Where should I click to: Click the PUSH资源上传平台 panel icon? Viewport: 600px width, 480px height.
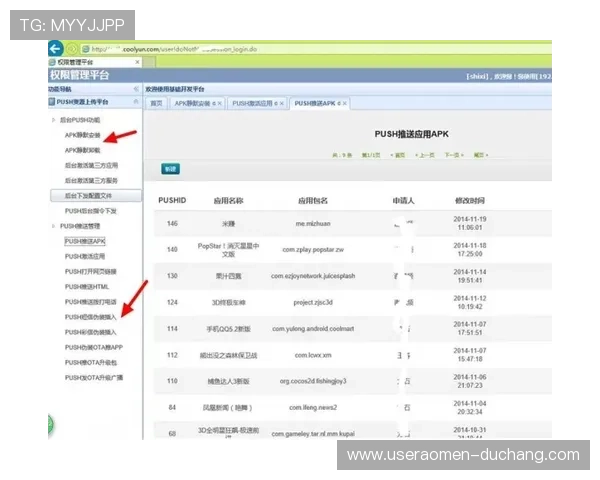click(x=52, y=102)
